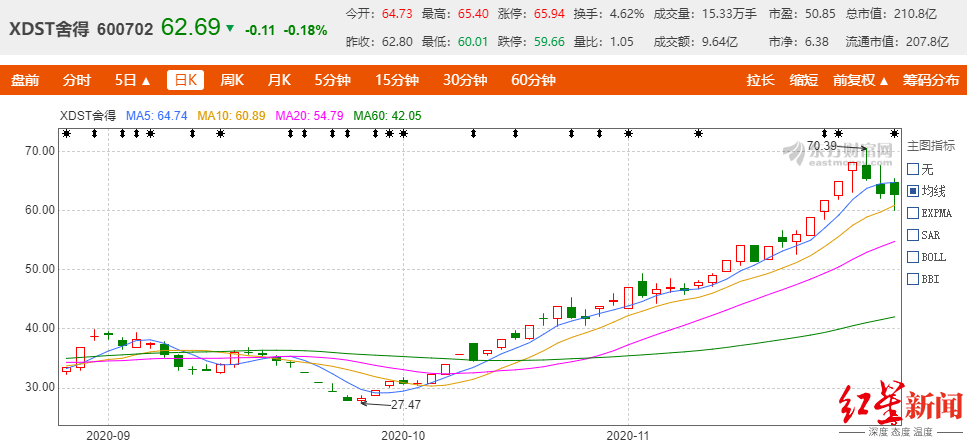Expand the 5日 chart dropdown
This screenshot has width=973, height=448.
tap(133, 80)
